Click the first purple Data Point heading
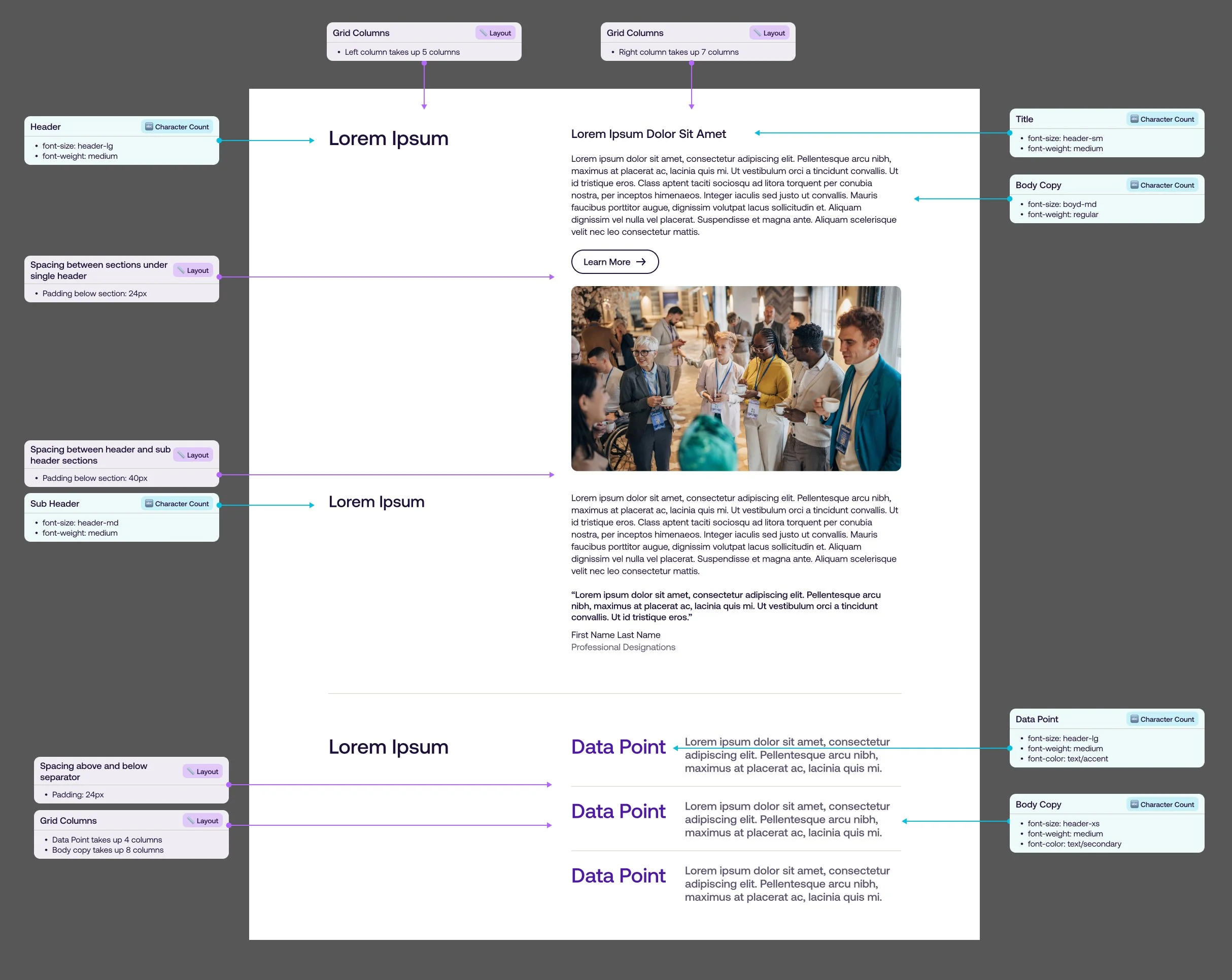This screenshot has width=1232, height=980. pos(619,747)
